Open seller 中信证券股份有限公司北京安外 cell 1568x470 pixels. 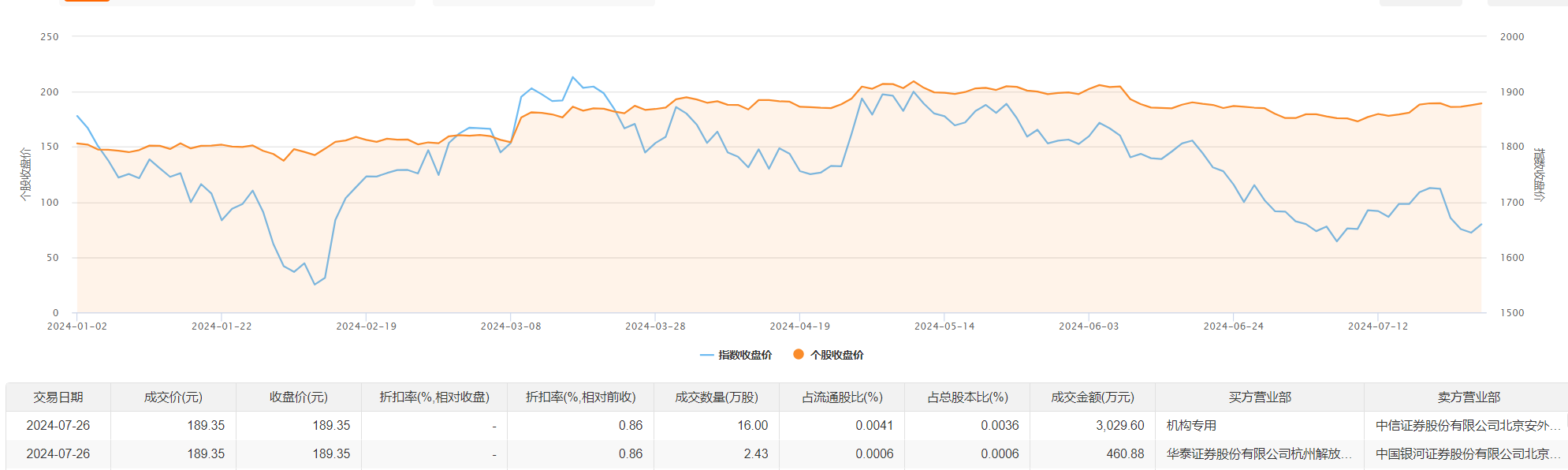tap(1468, 426)
